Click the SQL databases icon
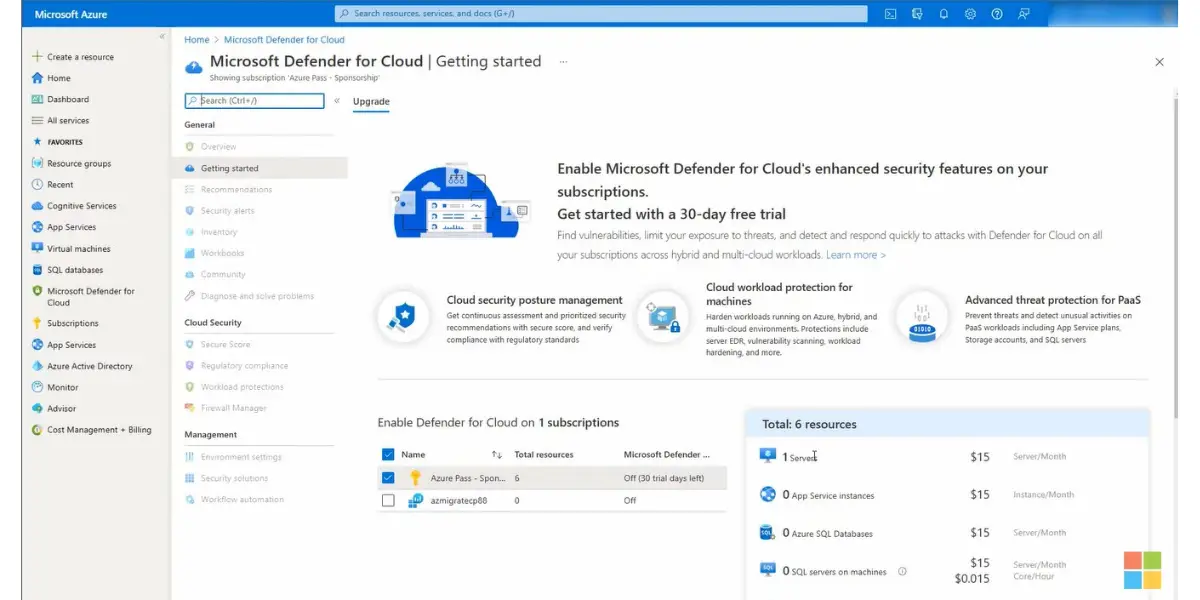The image size is (1200, 600). point(37,270)
